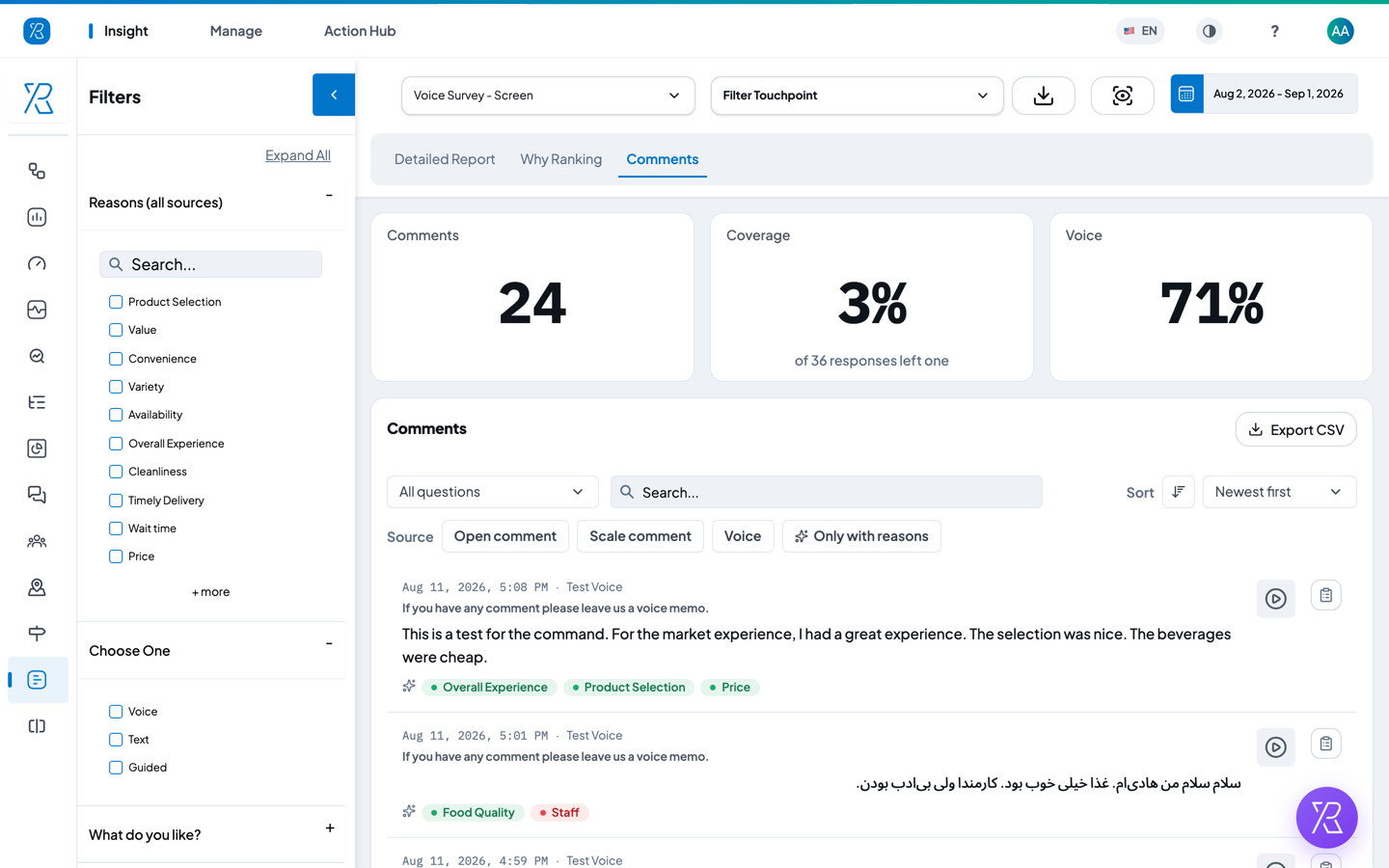Screen dimensions: 1389x868
Task: Open the people group sidebar icon
Action: tap(37, 541)
